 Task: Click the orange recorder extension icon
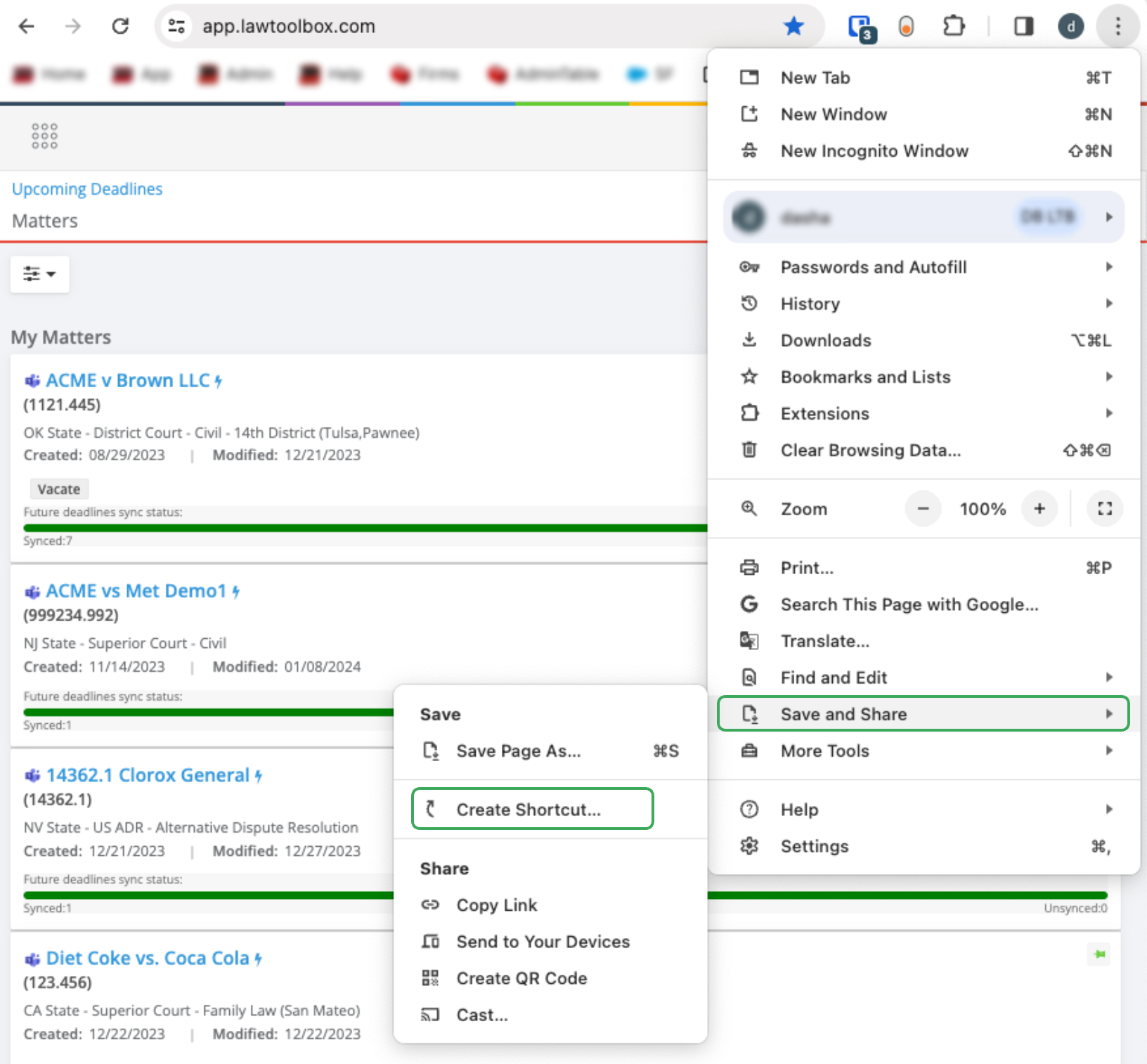pyautogui.click(x=907, y=27)
